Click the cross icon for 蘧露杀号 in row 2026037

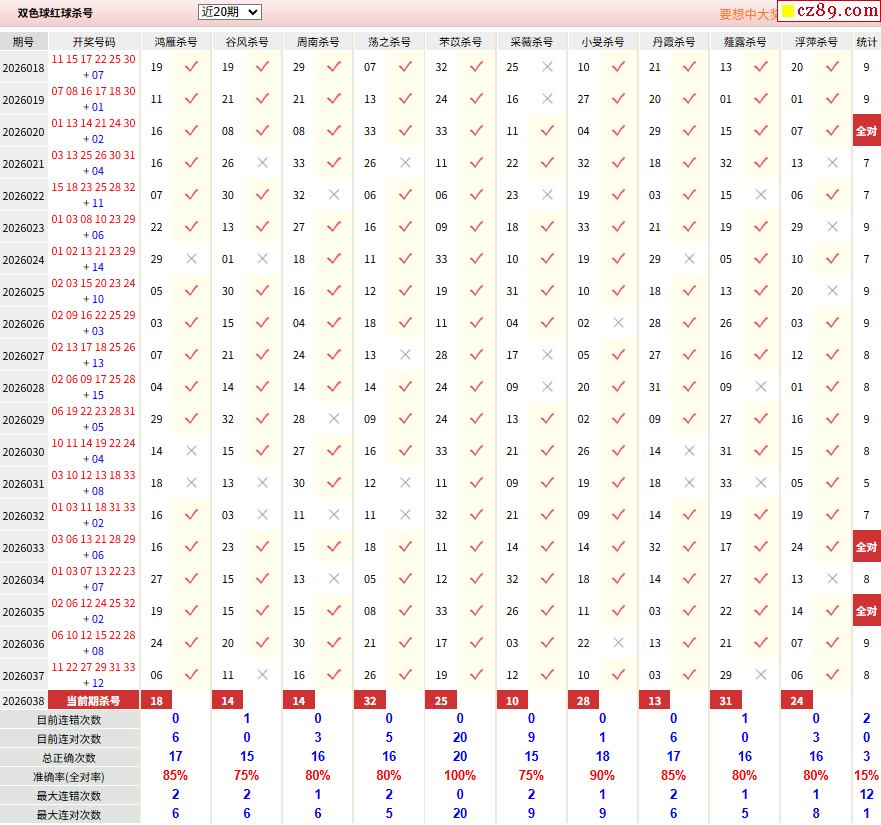tap(761, 675)
